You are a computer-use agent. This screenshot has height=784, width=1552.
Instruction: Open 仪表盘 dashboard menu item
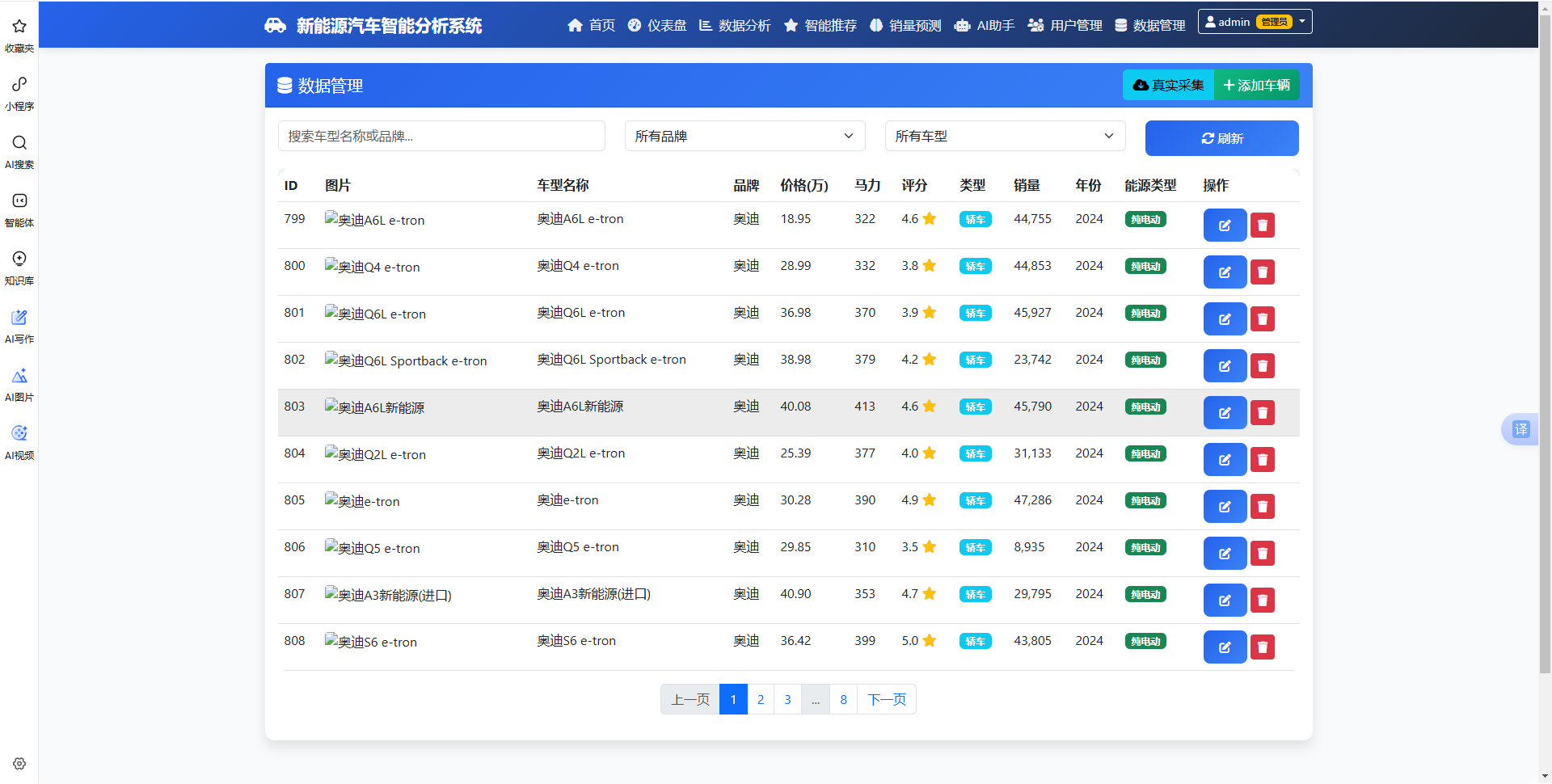pyautogui.click(x=657, y=26)
